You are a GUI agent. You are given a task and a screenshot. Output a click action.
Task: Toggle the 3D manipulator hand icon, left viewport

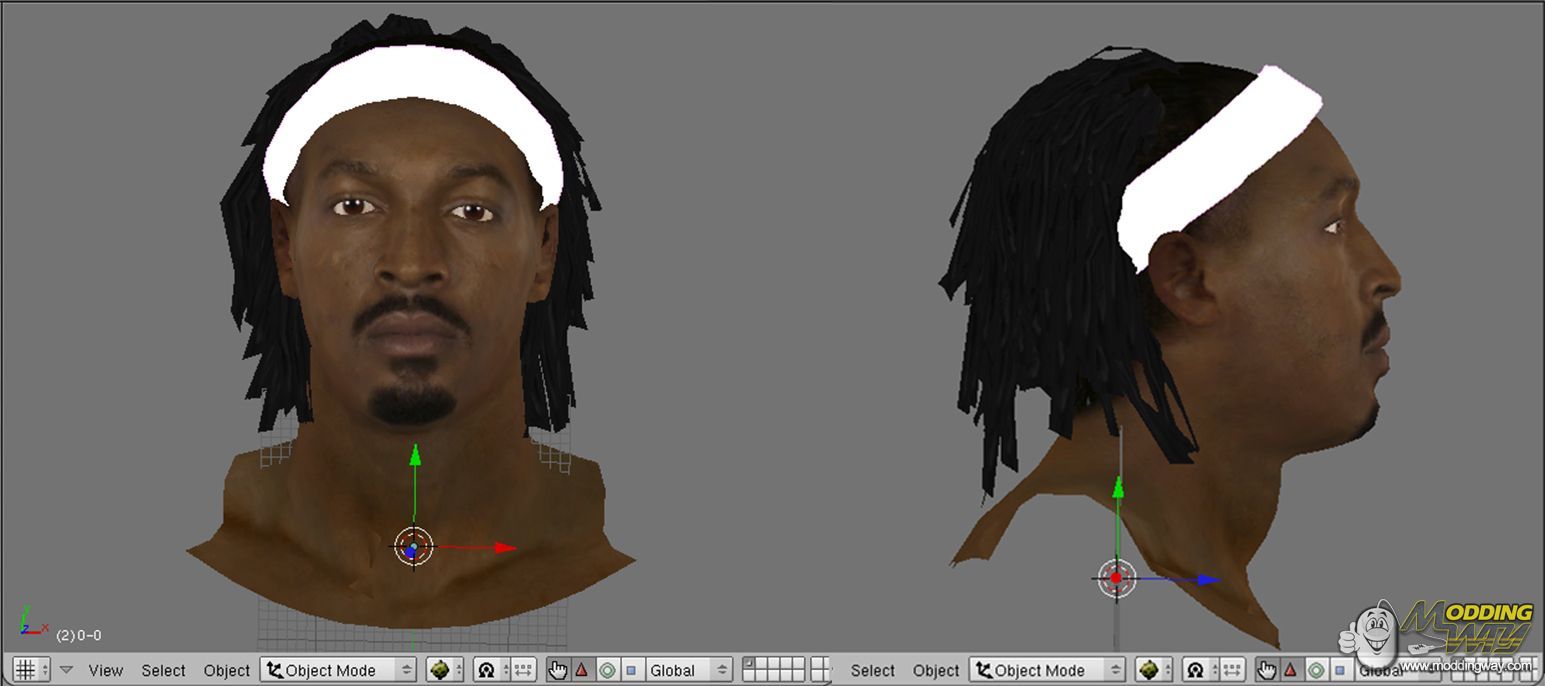point(558,670)
